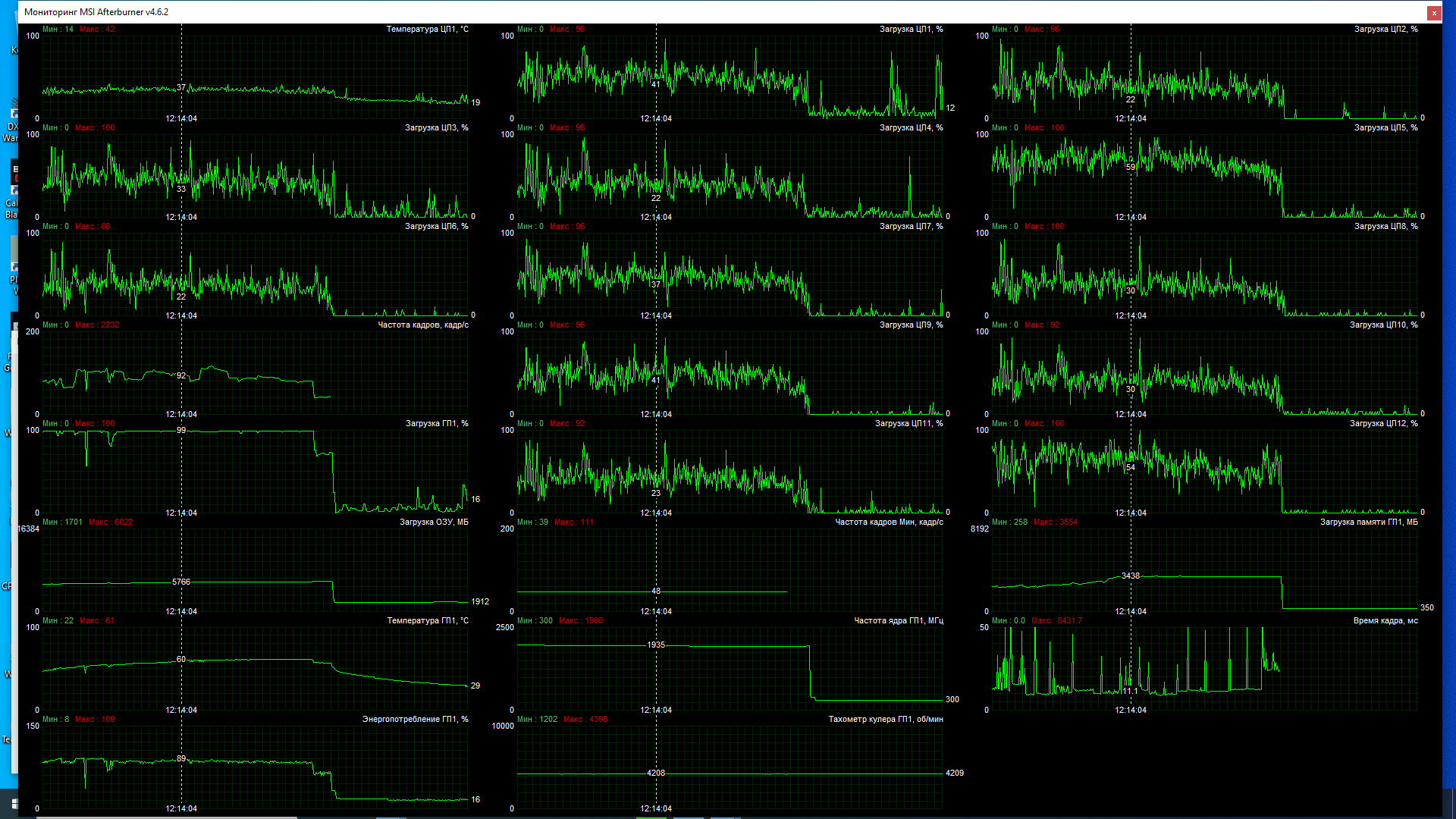This screenshot has height=819, width=1456.
Task: Close the MSI Afterburner monitoring window
Action: 1433,13
